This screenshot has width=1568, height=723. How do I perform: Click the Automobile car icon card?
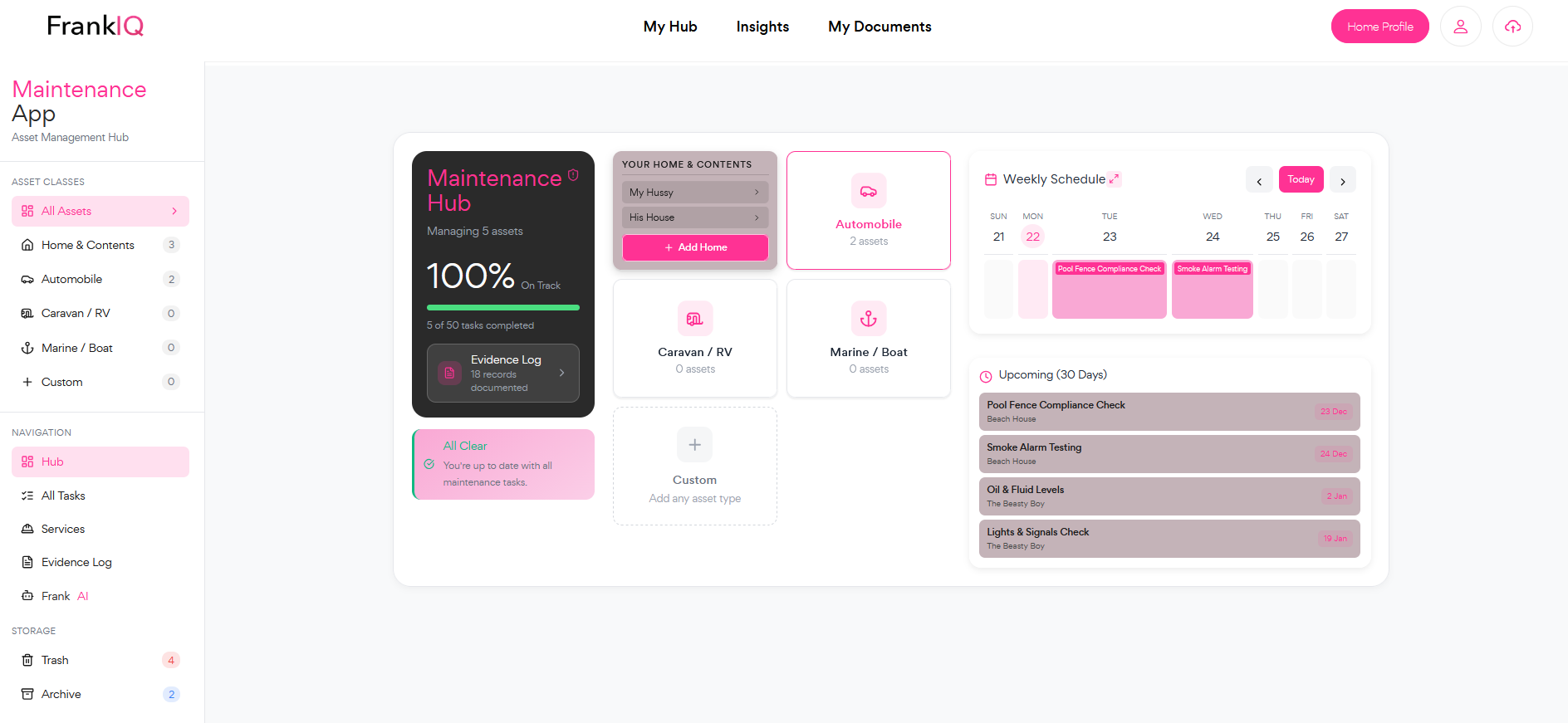868,210
